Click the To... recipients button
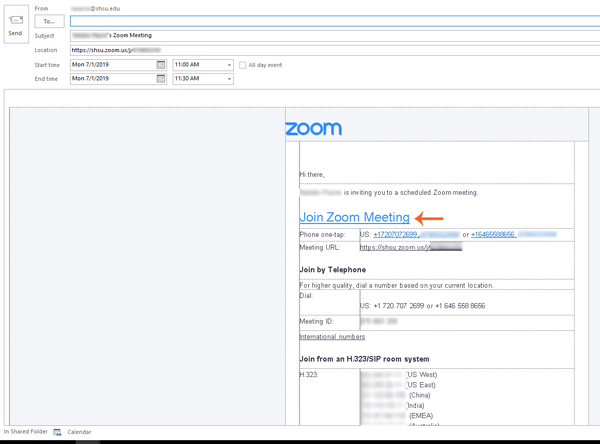 click(49, 21)
